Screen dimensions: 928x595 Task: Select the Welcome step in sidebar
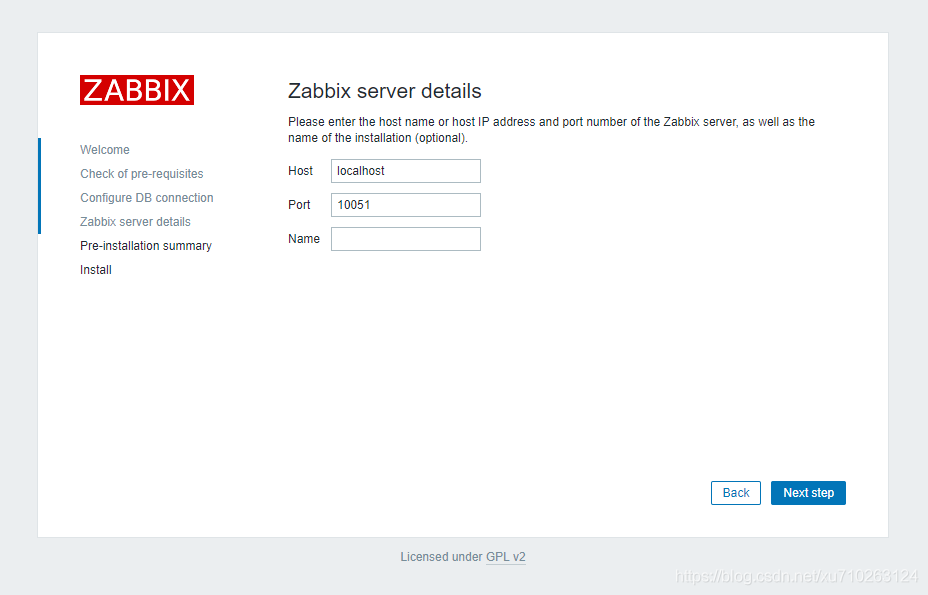105,150
